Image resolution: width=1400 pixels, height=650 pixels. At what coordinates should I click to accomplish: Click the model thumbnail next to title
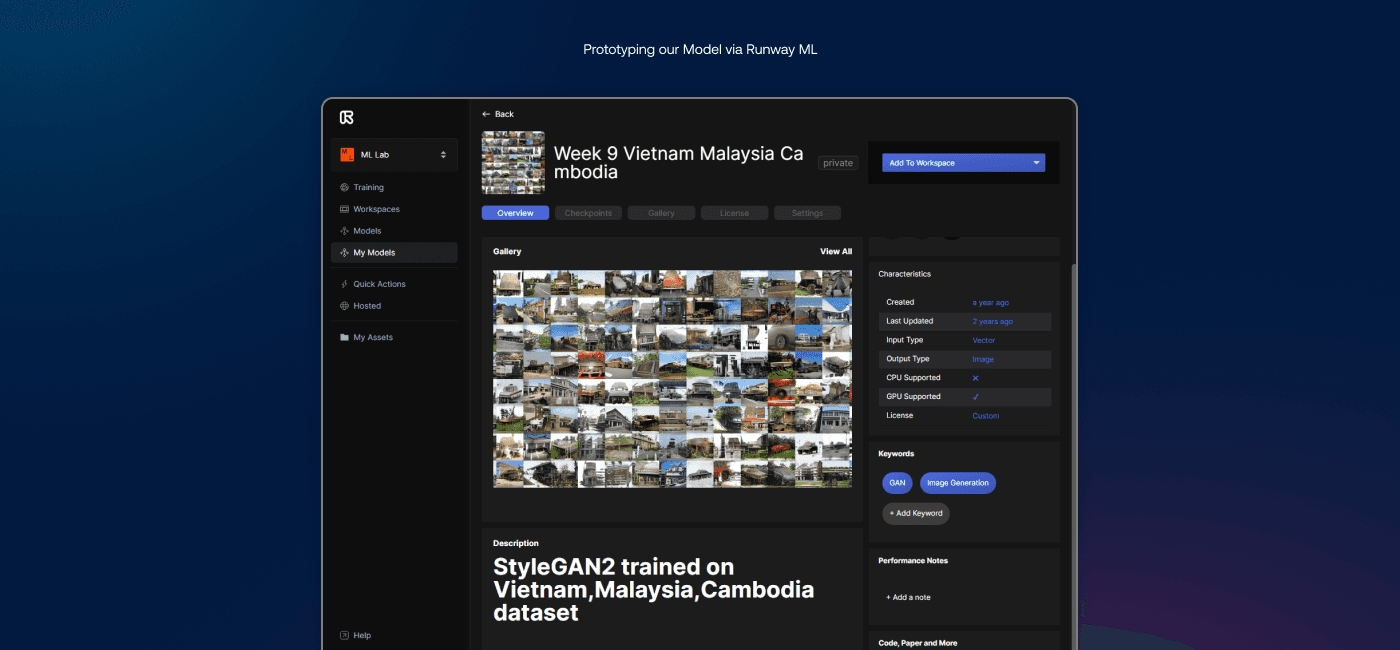tap(513, 162)
